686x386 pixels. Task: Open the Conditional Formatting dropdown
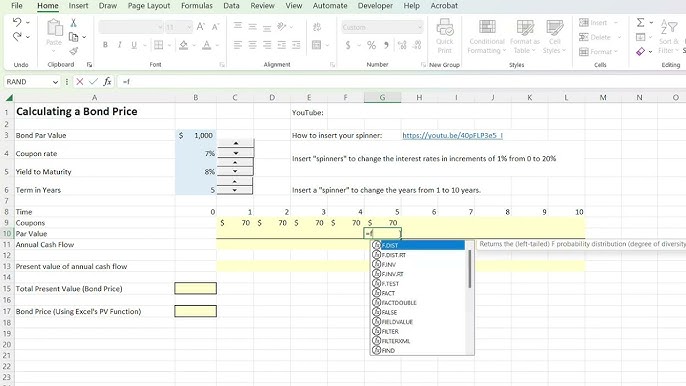pyautogui.click(x=486, y=37)
